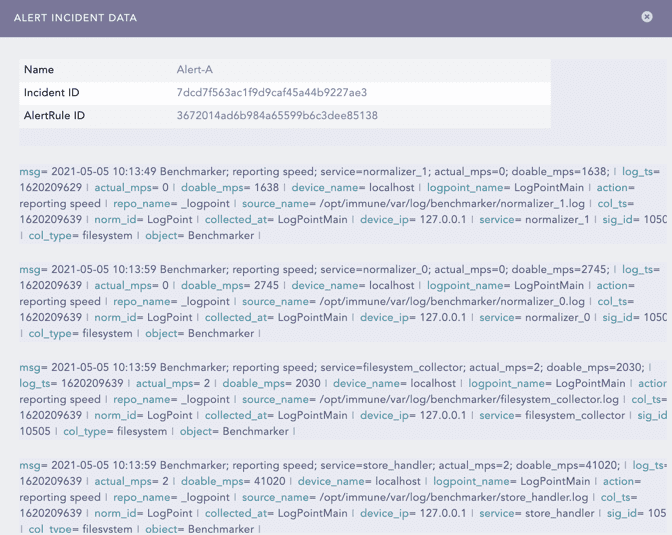
Task: Click the source path ending store_handler.log
Action: pos(454,497)
